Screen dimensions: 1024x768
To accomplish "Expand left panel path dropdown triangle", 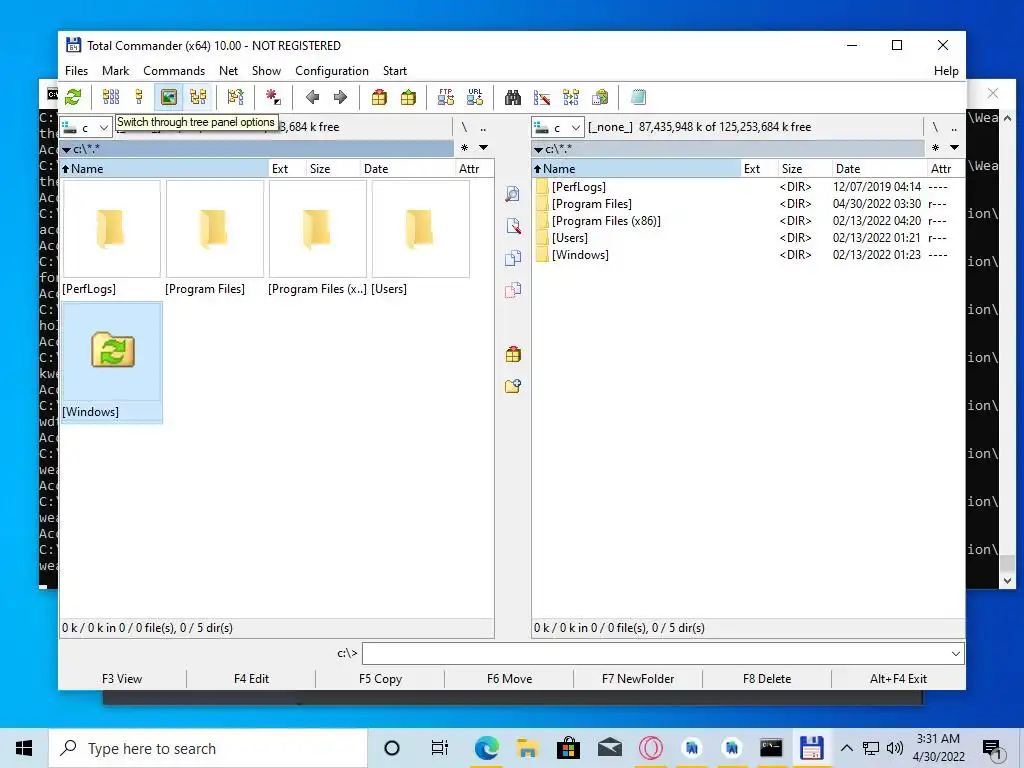I will [x=66, y=150].
